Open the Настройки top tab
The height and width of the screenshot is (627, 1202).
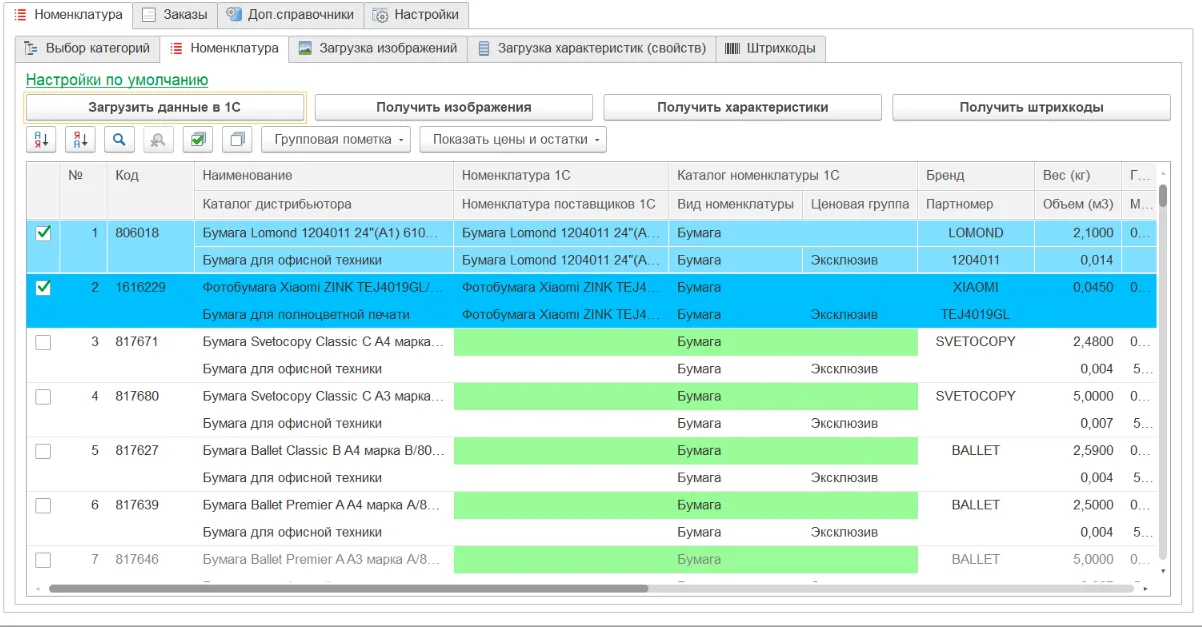[x=416, y=15]
